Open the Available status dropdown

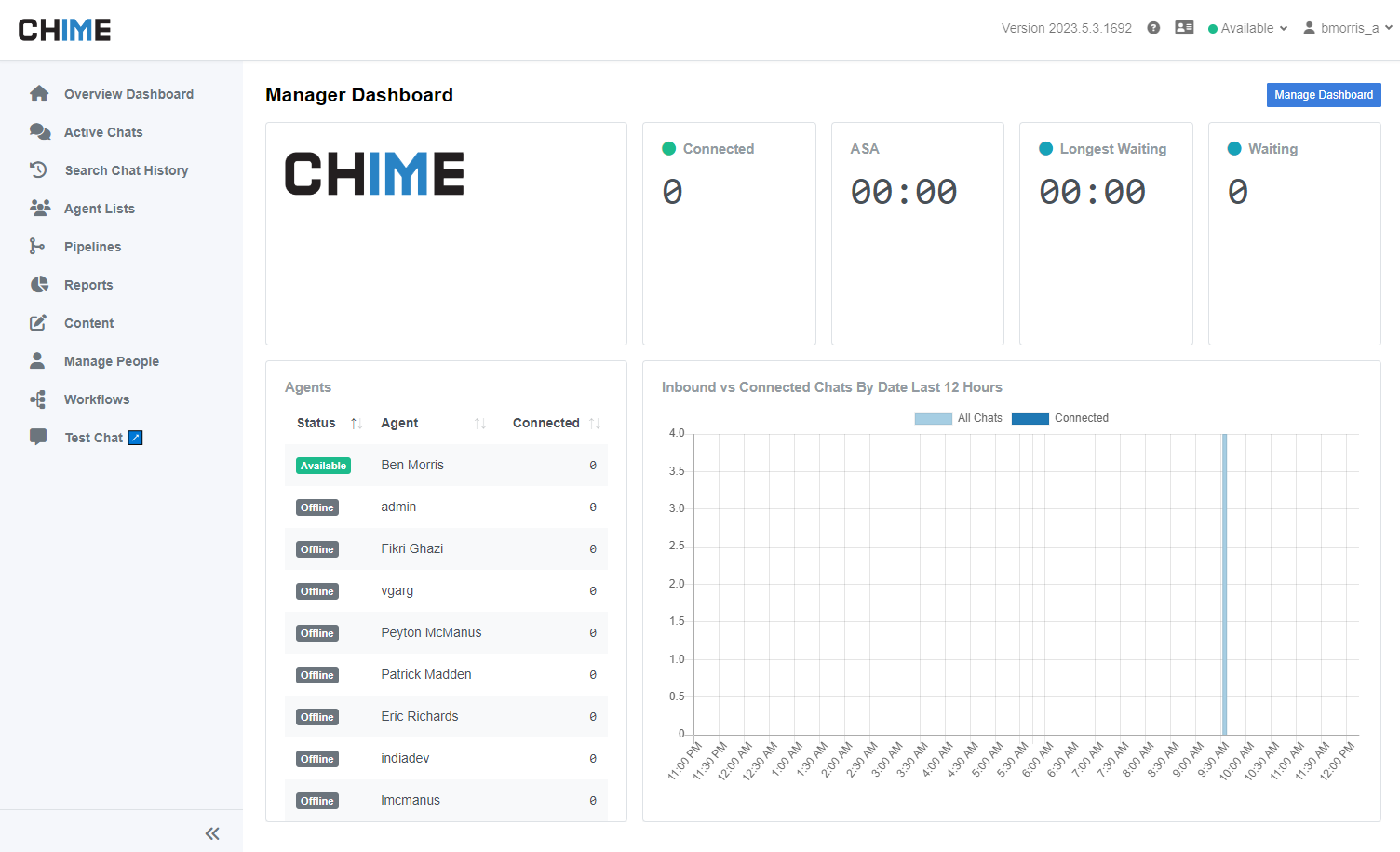click(x=1247, y=28)
